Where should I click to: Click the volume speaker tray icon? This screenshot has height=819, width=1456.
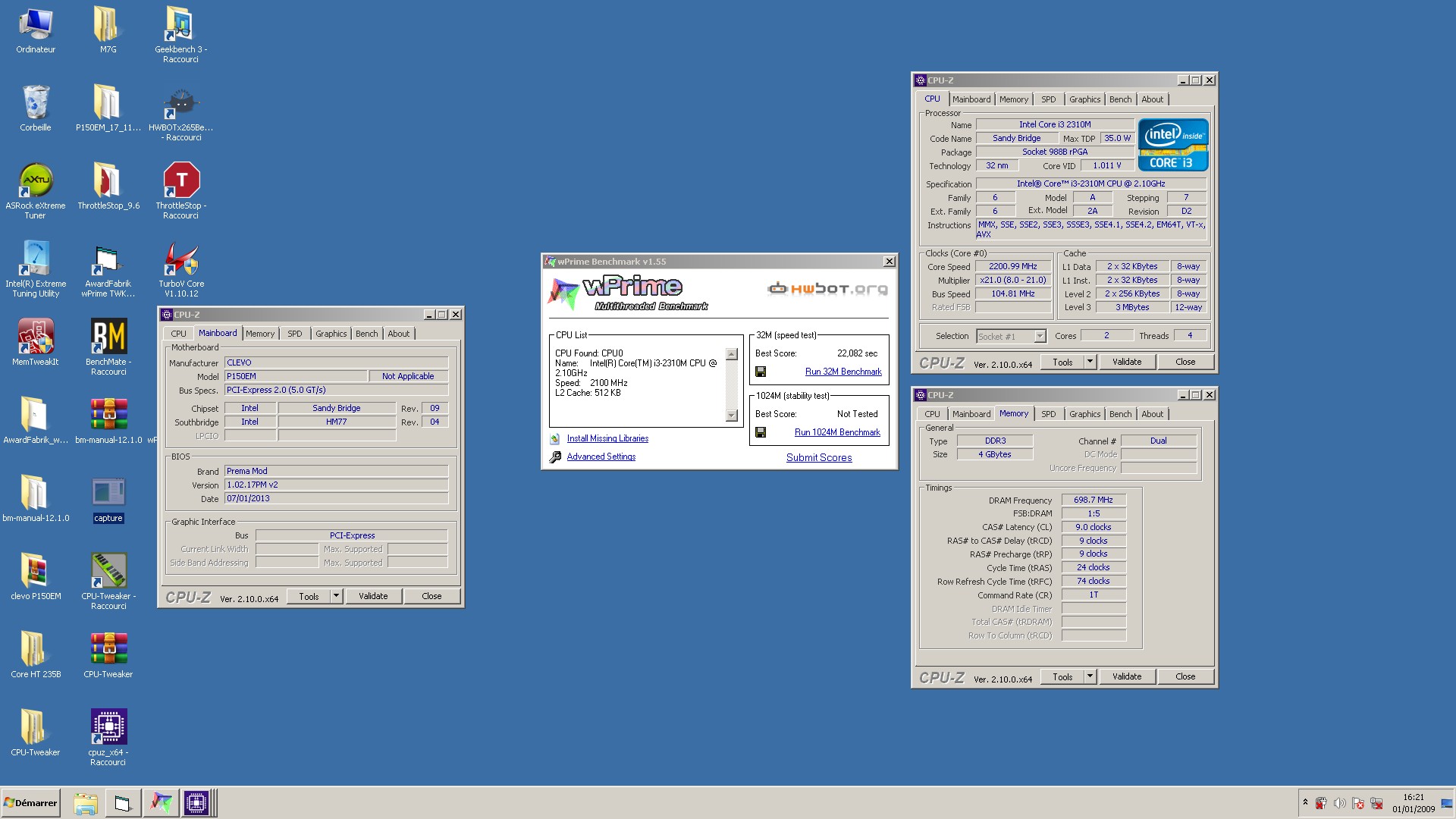[1339, 803]
